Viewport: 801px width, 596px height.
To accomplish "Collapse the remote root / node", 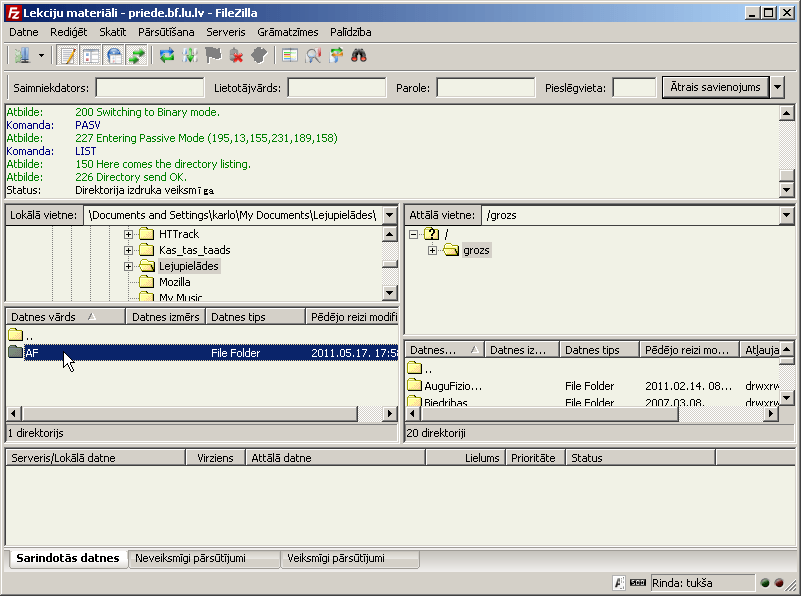I will point(413,234).
